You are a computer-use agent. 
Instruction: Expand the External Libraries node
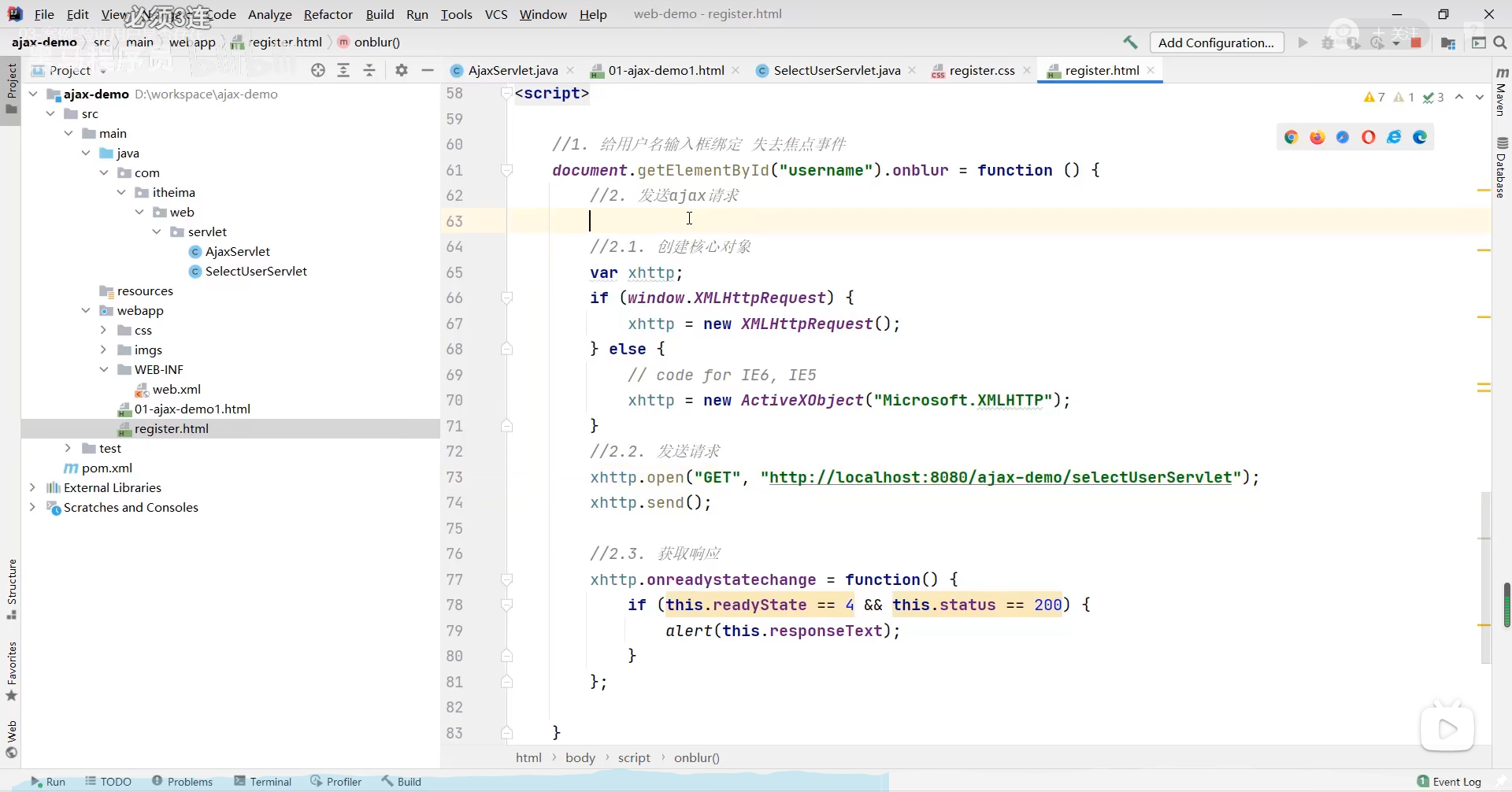coord(32,487)
